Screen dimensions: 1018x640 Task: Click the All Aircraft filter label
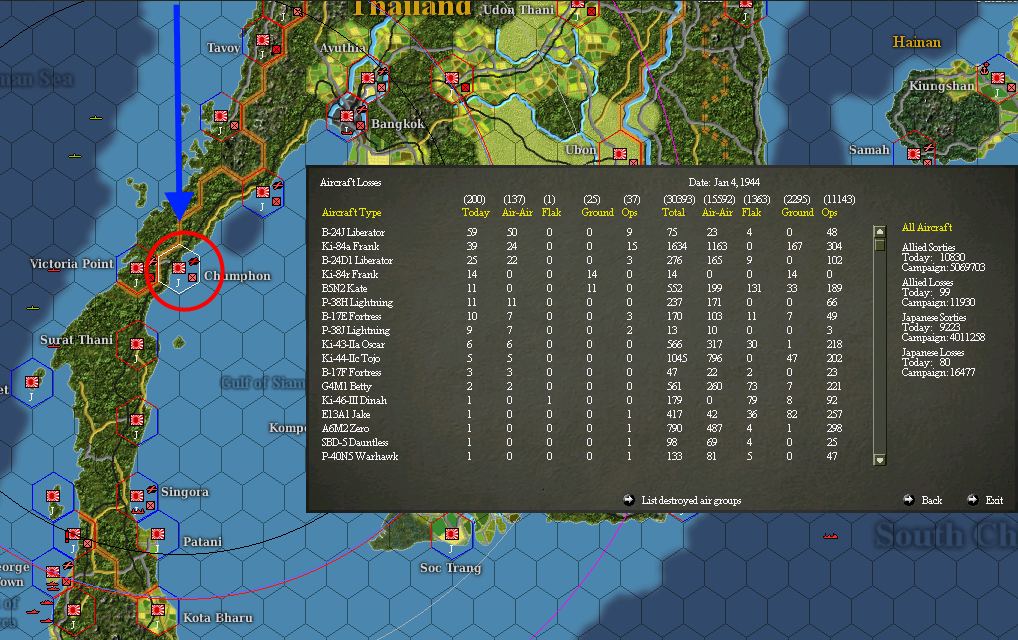pos(927,227)
